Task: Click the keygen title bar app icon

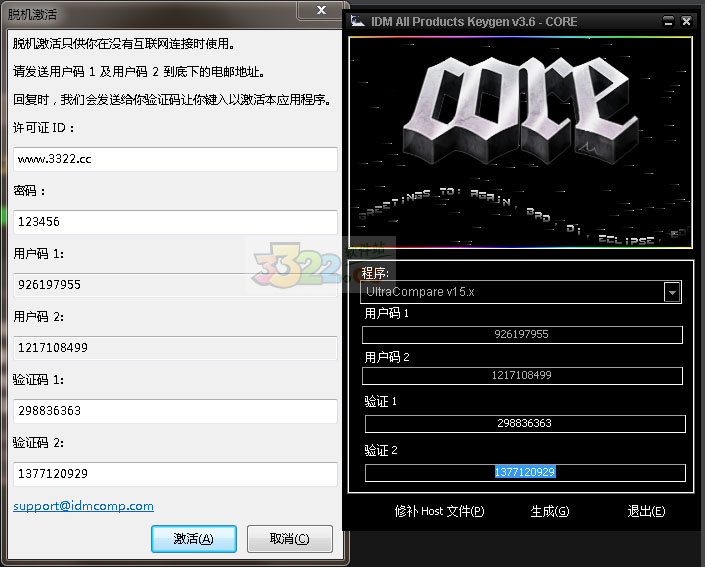Action: point(358,21)
